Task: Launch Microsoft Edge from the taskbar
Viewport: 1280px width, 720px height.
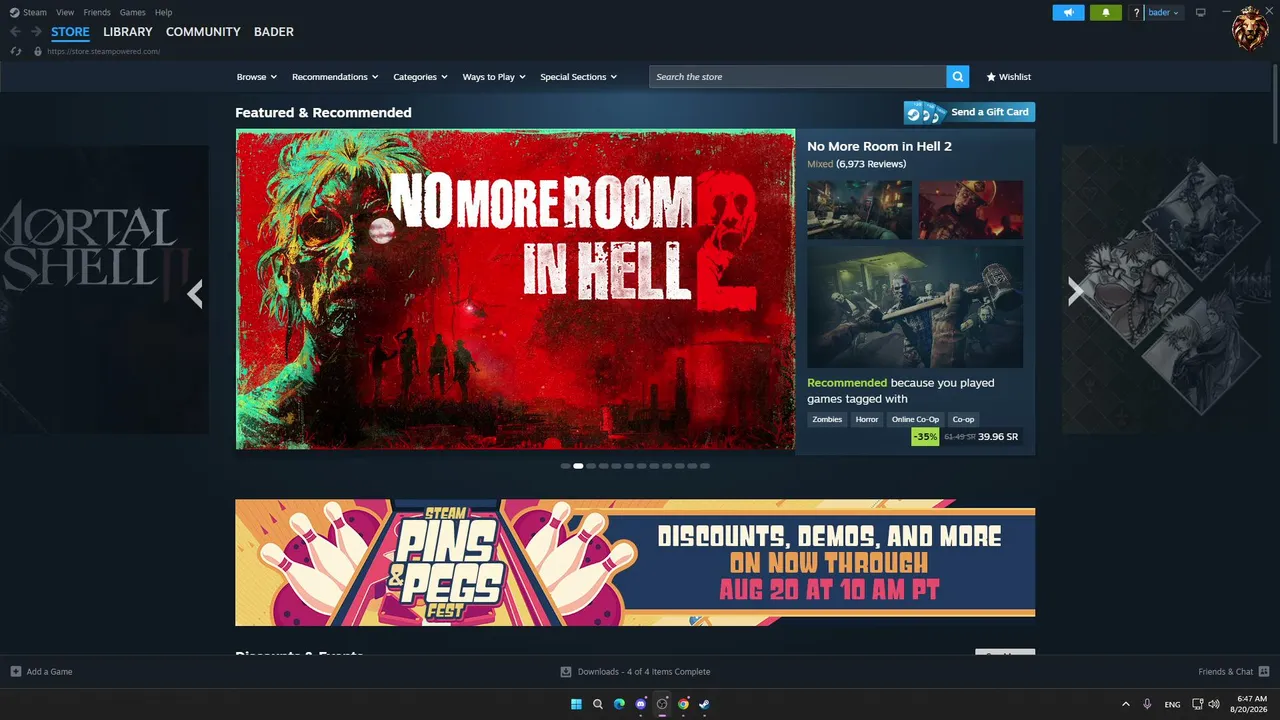Action: (619, 704)
